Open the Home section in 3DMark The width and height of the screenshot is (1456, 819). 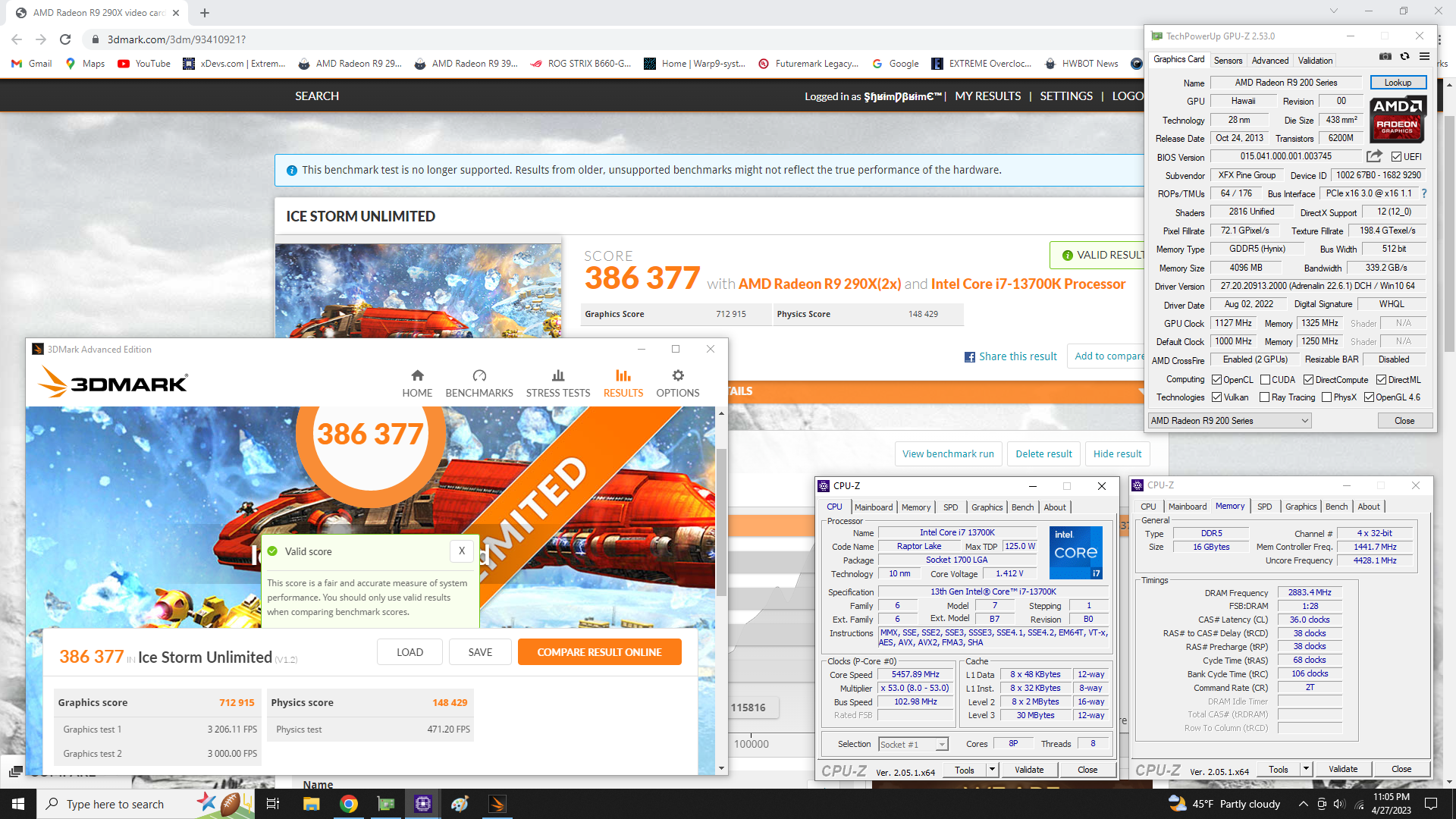(x=417, y=383)
